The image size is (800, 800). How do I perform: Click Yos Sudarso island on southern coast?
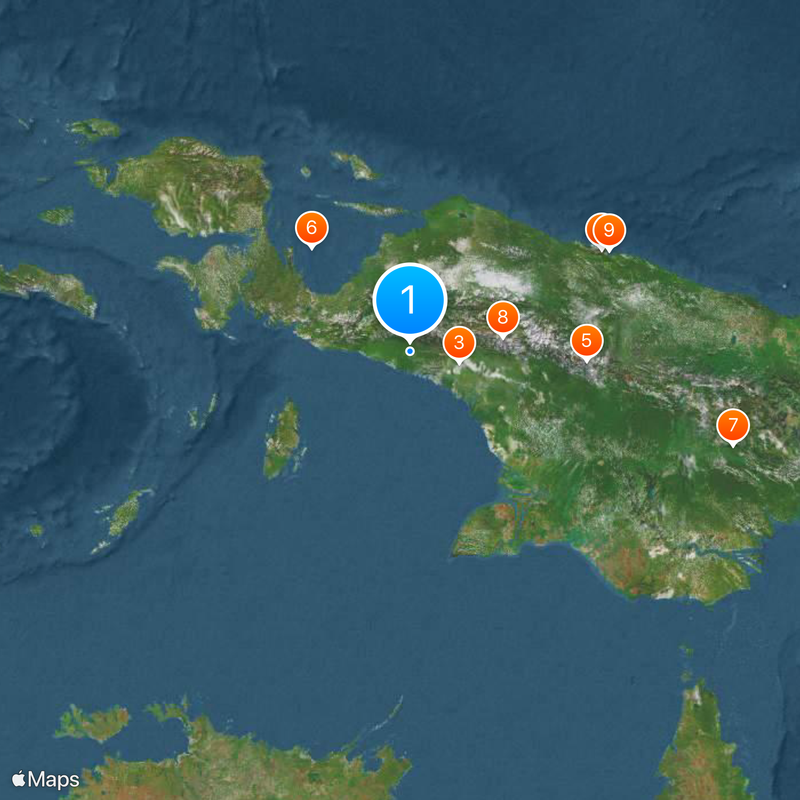click(x=492, y=530)
